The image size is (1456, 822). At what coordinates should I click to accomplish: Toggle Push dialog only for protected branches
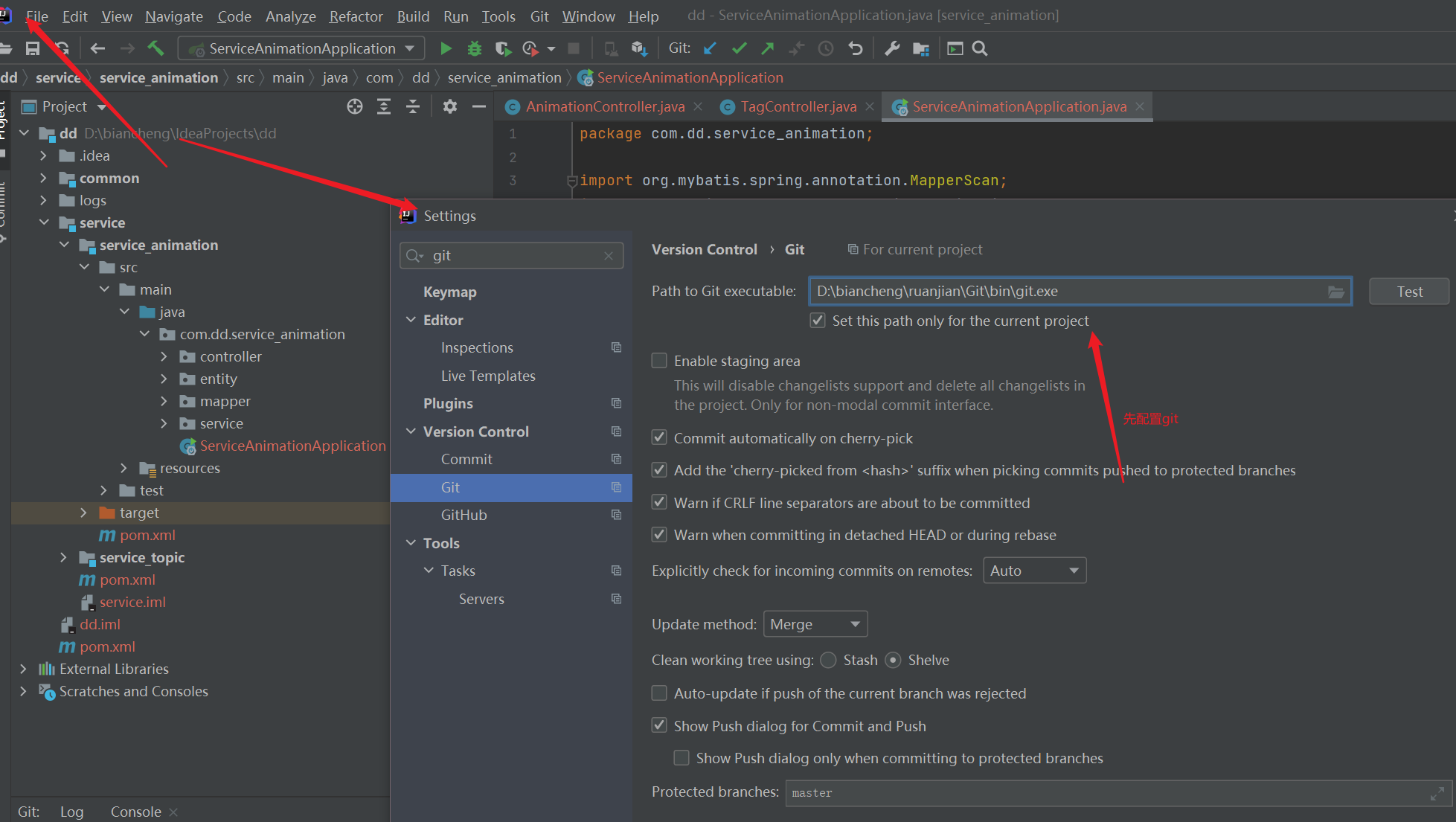(x=682, y=758)
